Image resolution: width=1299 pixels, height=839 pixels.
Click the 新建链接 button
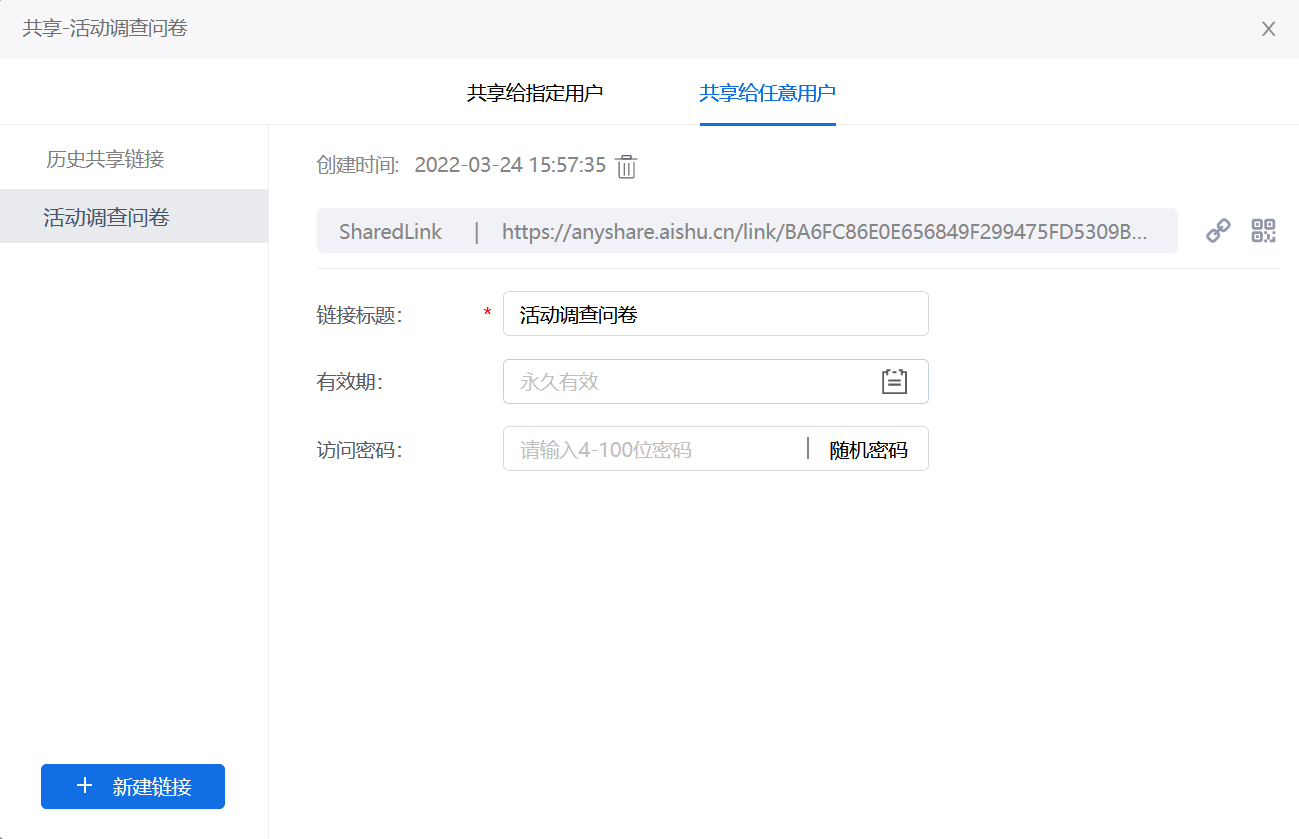click(x=133, y=786)
